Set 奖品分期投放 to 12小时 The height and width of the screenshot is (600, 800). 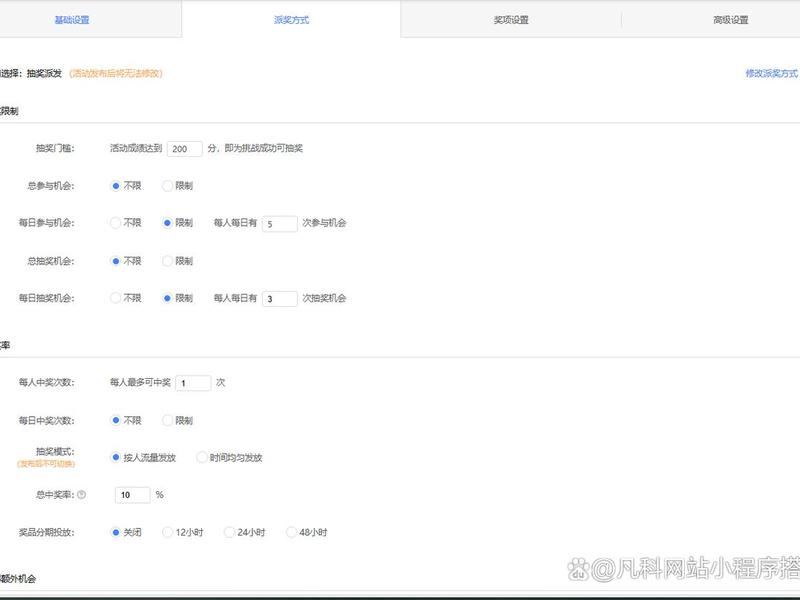click(x=167, y=532)
